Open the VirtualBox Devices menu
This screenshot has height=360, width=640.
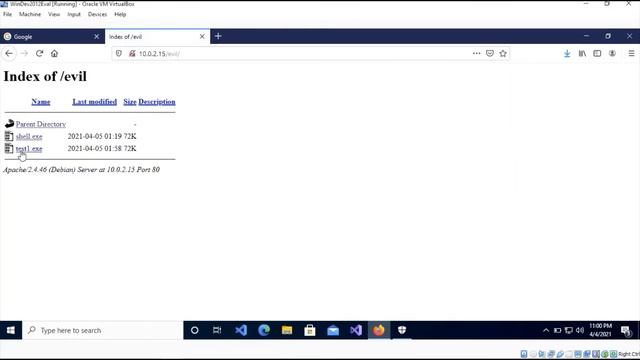(x=97, y=14)
